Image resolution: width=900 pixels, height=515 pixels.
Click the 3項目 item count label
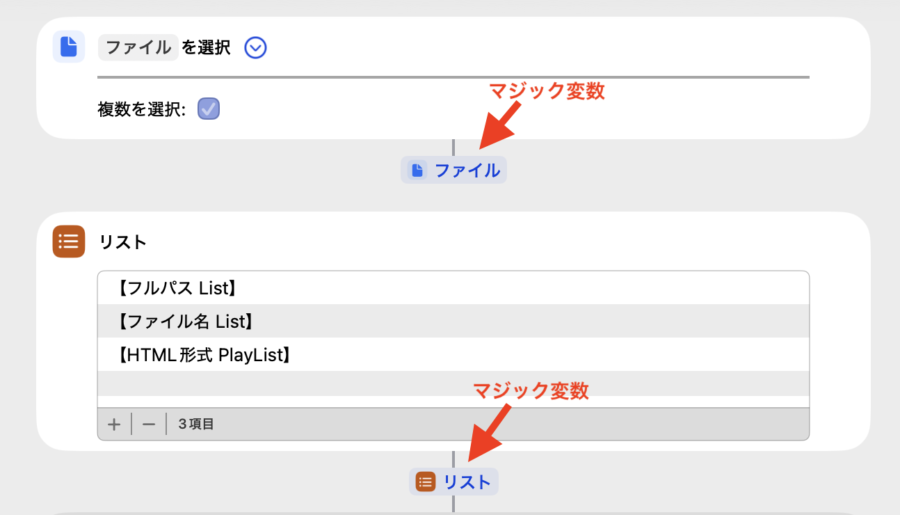196,424
